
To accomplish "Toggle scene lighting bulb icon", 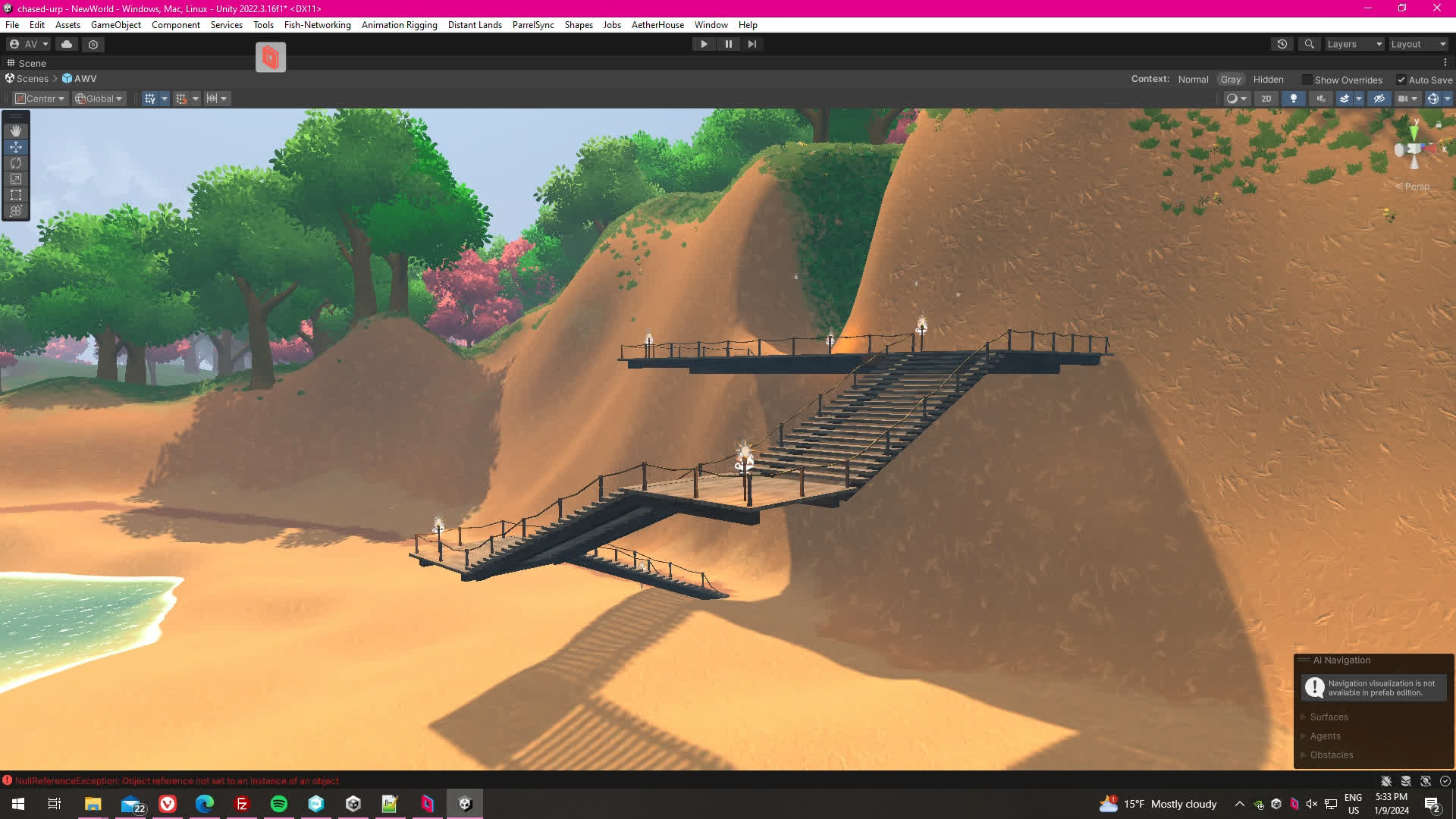I will [x=1293, y=99].
